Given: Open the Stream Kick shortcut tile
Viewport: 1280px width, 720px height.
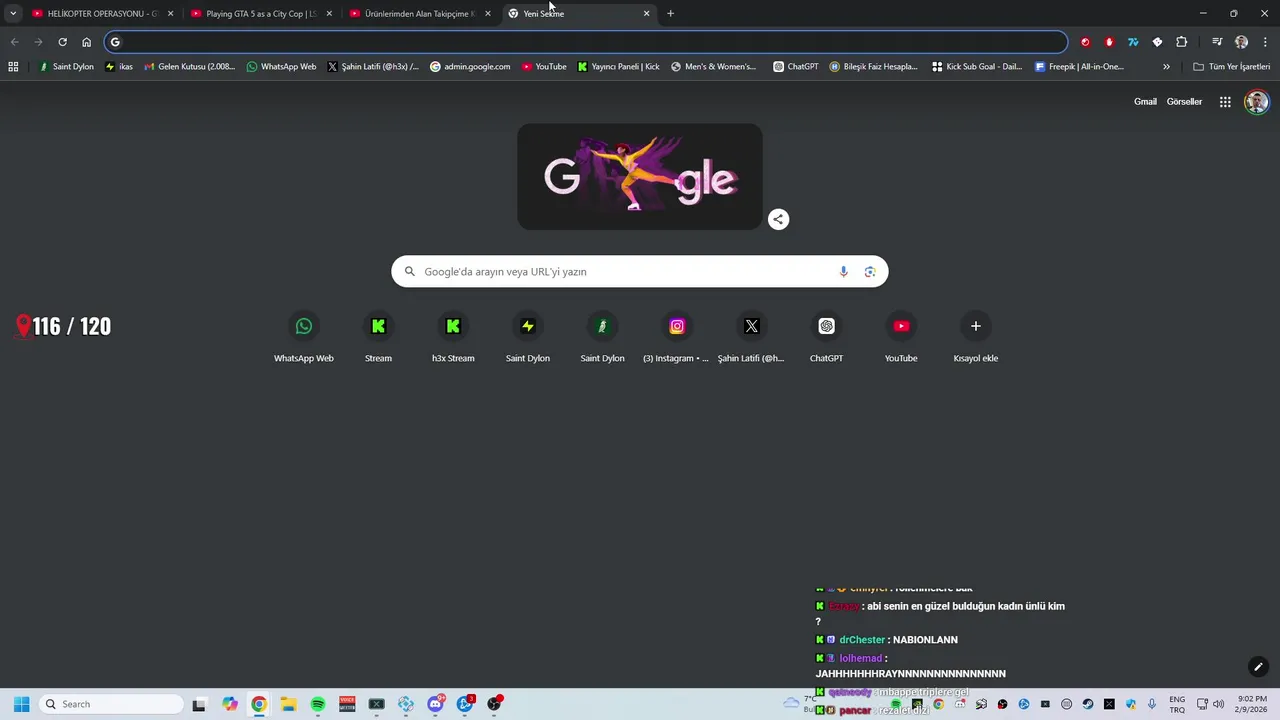Looking at the screenshot, I should 378,337.
